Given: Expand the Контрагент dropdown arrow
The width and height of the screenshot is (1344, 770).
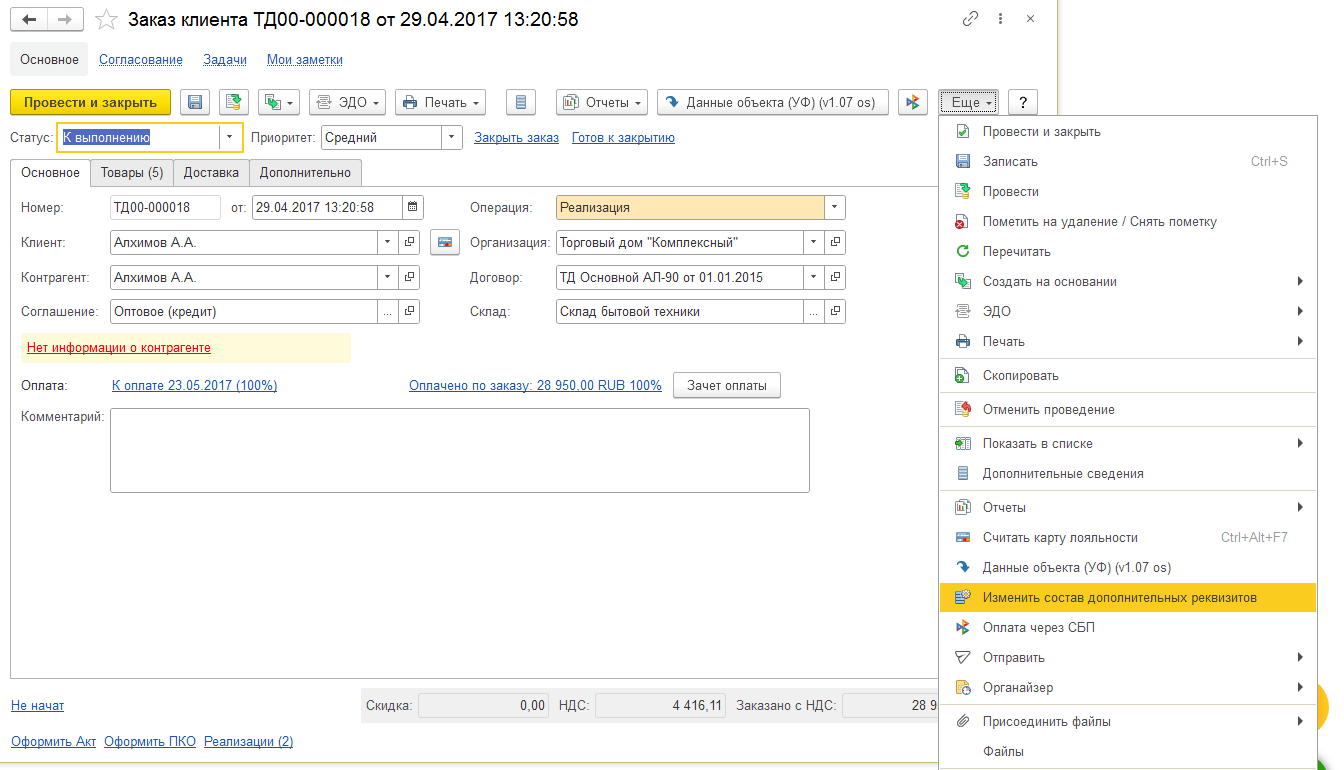Looking at the screenshot, I should 388,277.
